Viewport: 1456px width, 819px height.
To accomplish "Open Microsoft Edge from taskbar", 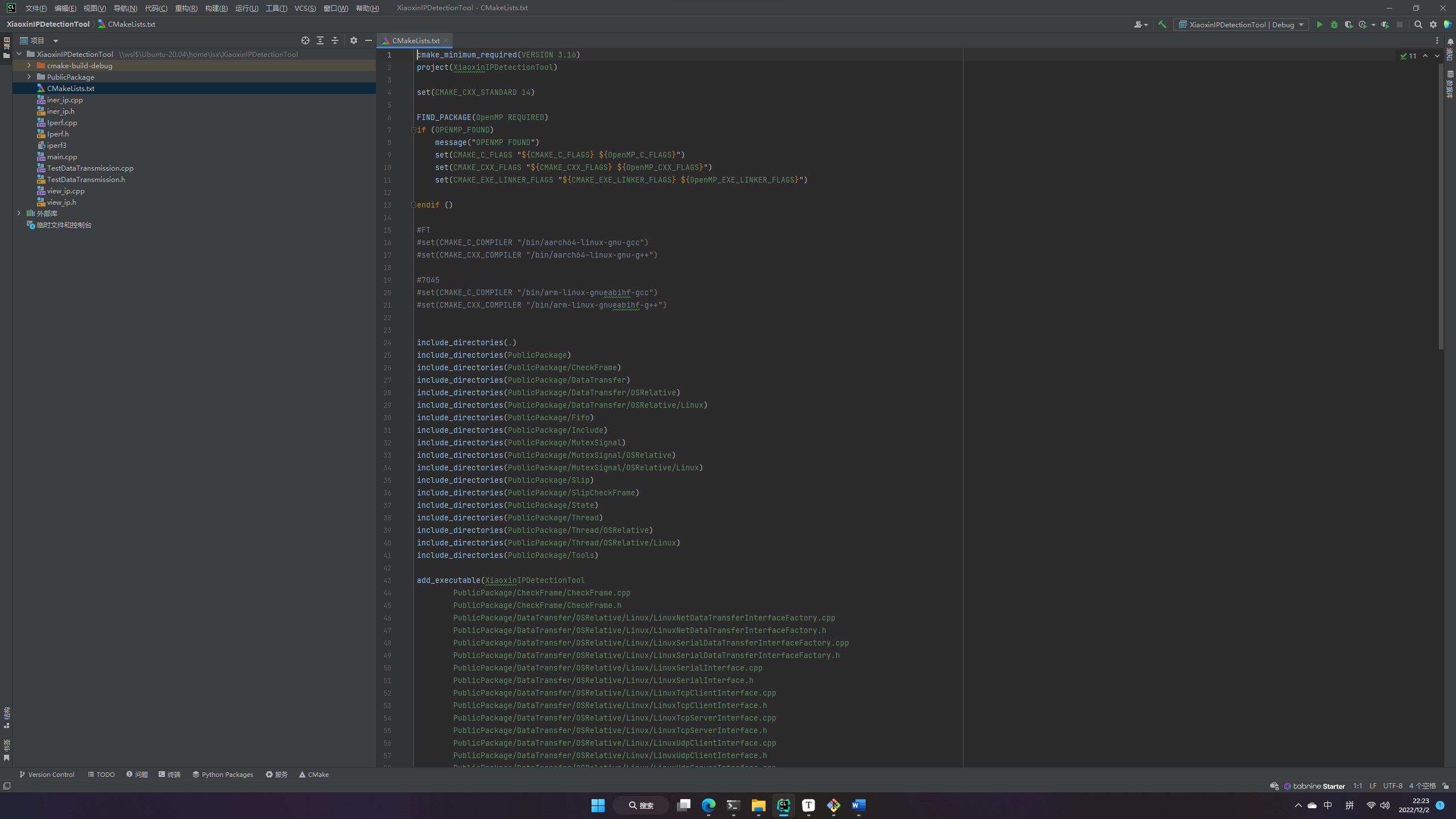I will (x=708, y=805).
